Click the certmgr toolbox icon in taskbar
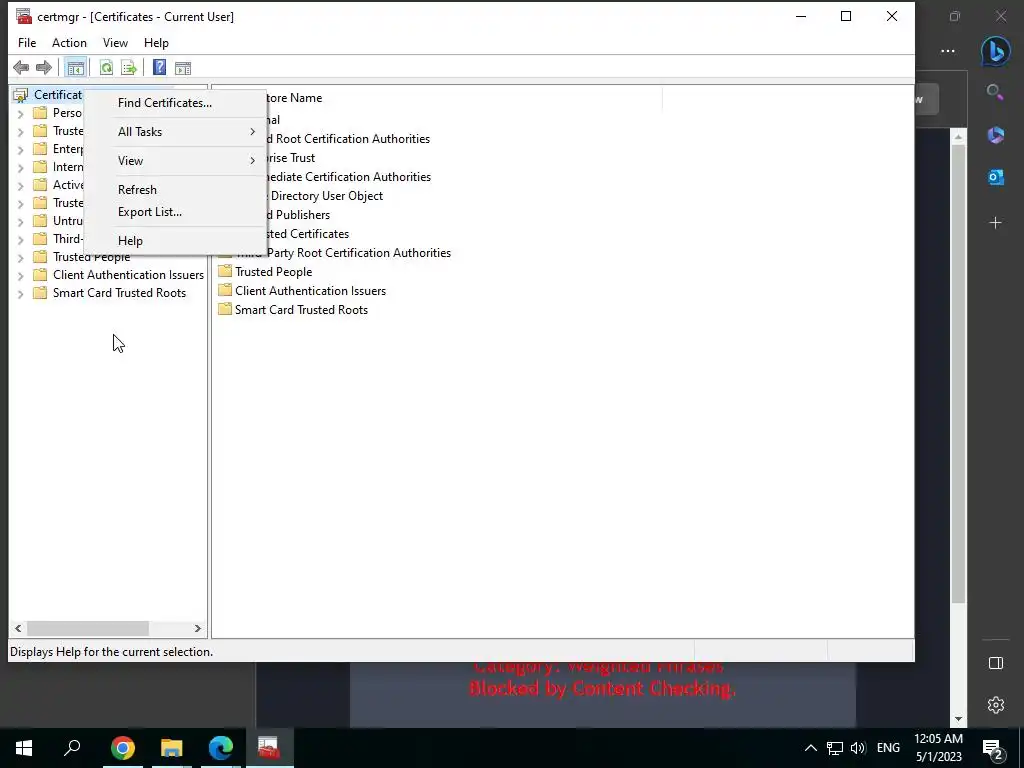The height and width of the screenshot is (768, 1024). (269, 748)
